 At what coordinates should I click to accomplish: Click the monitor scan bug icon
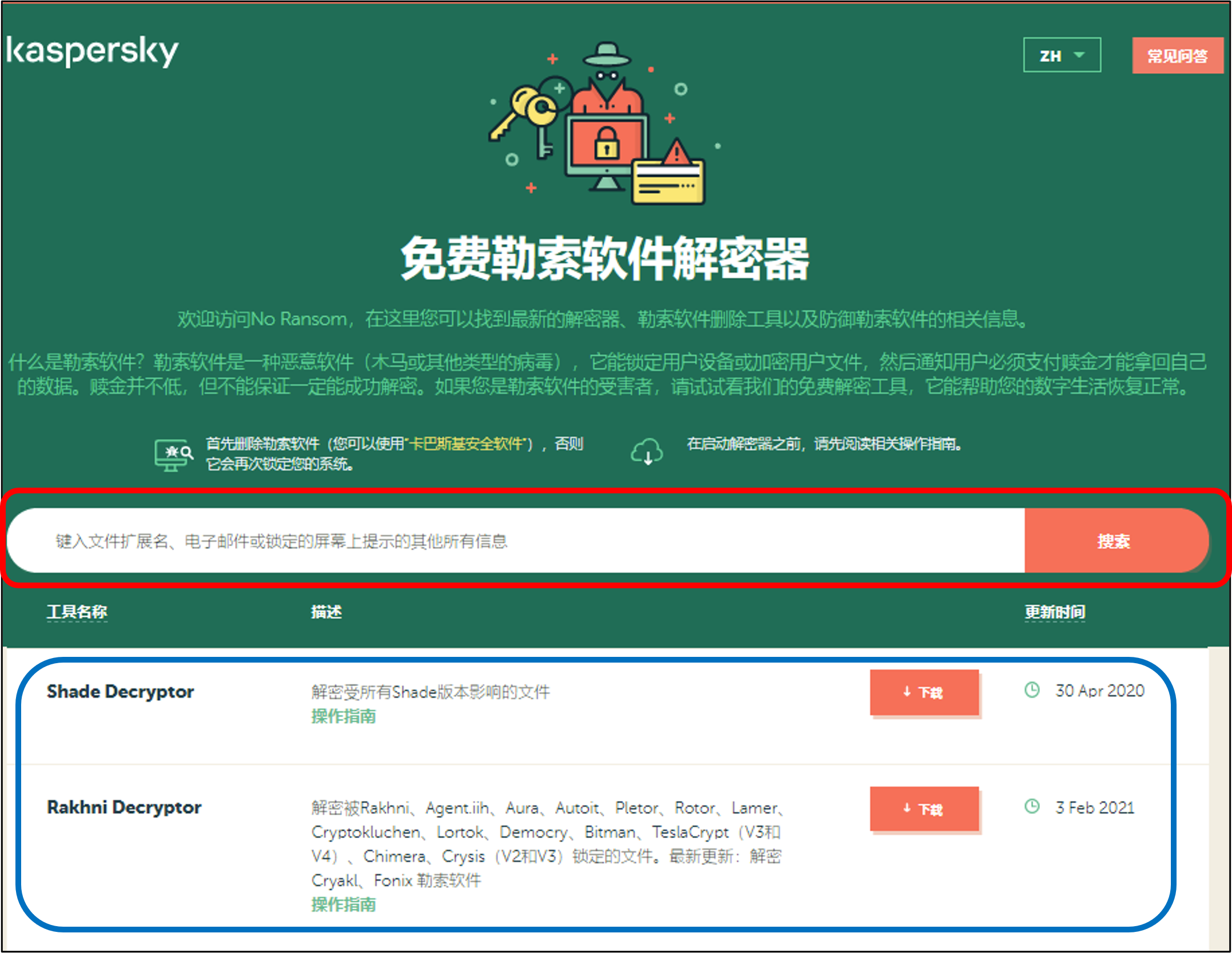[x=173, y=455]
